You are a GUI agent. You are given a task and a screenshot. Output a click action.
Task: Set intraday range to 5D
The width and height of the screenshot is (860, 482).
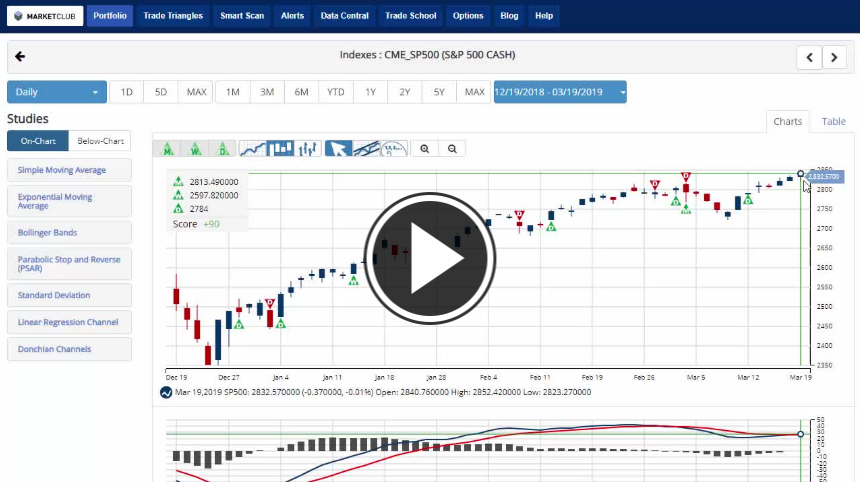pos(161,92)
